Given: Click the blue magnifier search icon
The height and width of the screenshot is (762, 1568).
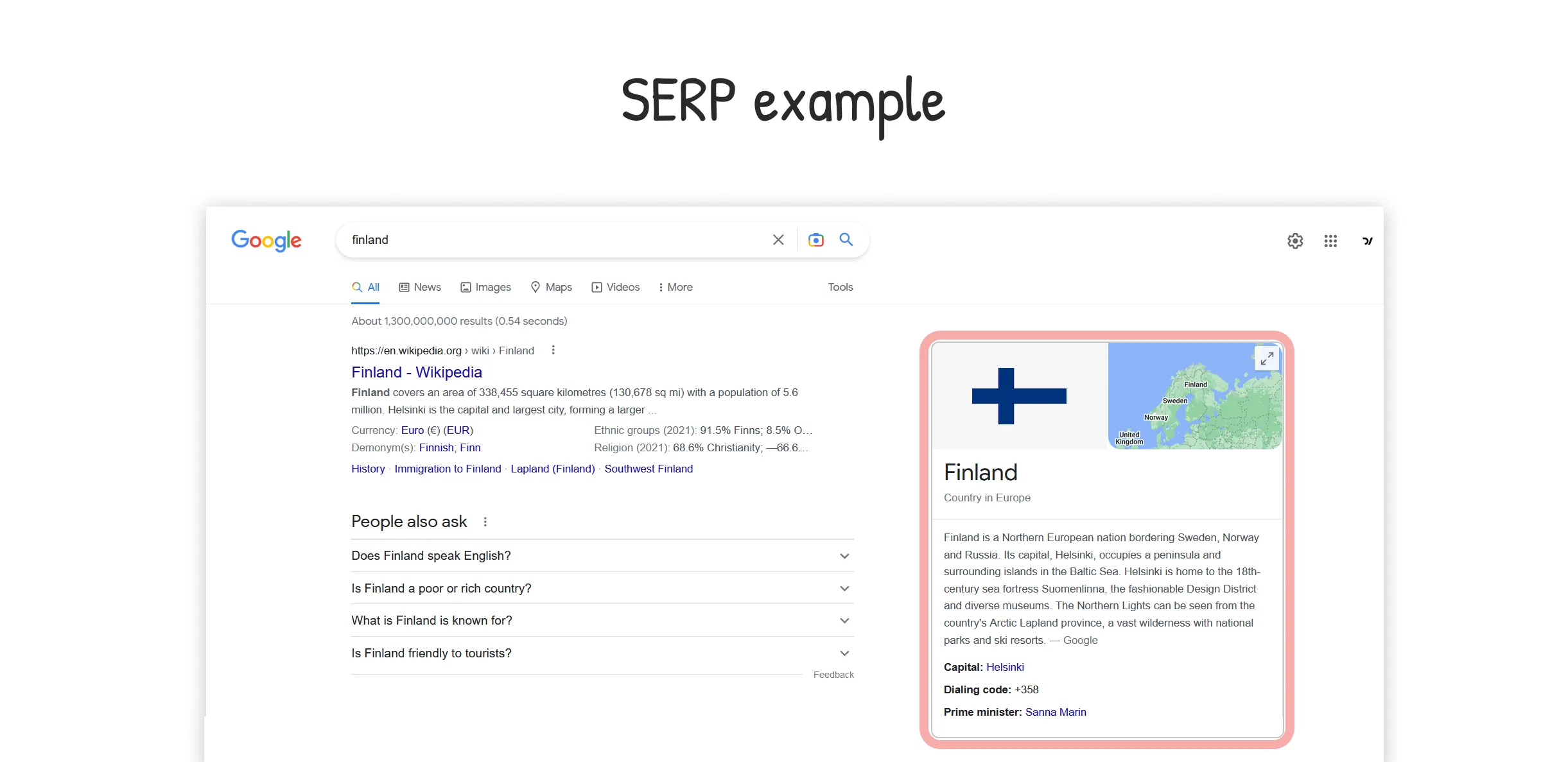Looking at the screenshot, I should click(846, 239).
